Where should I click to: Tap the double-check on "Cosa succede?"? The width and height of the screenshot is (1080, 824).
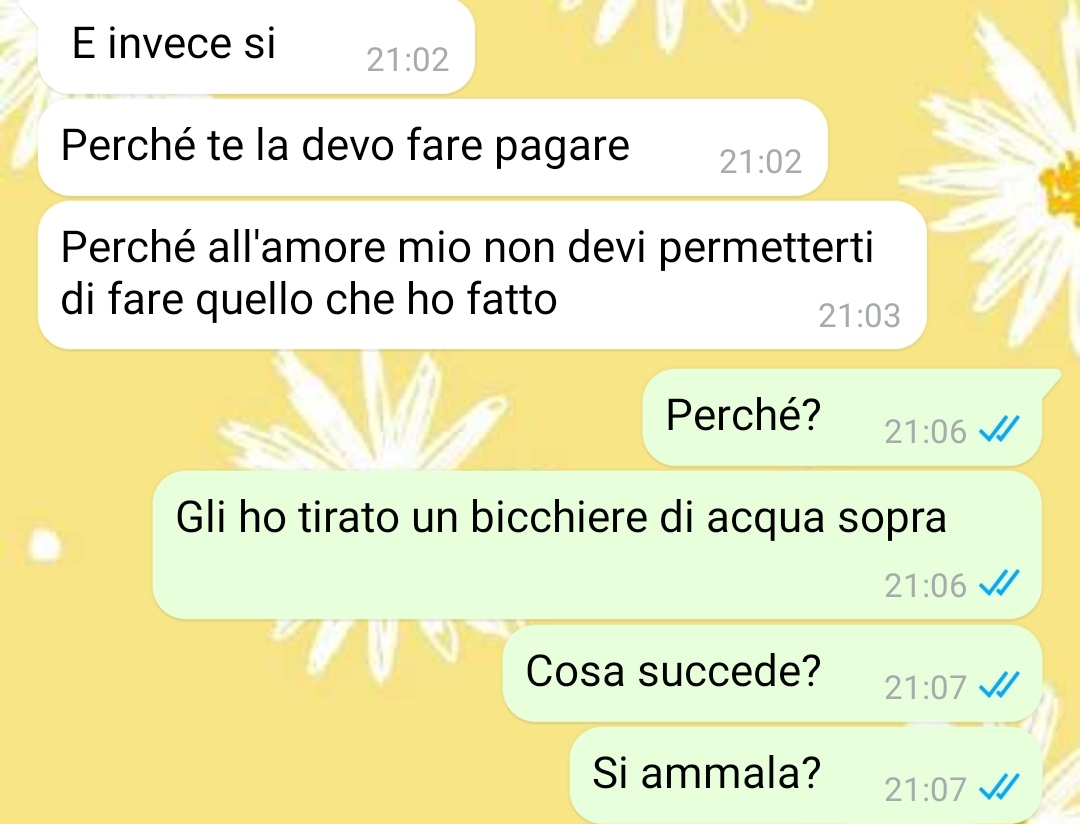tap(999, 686)
